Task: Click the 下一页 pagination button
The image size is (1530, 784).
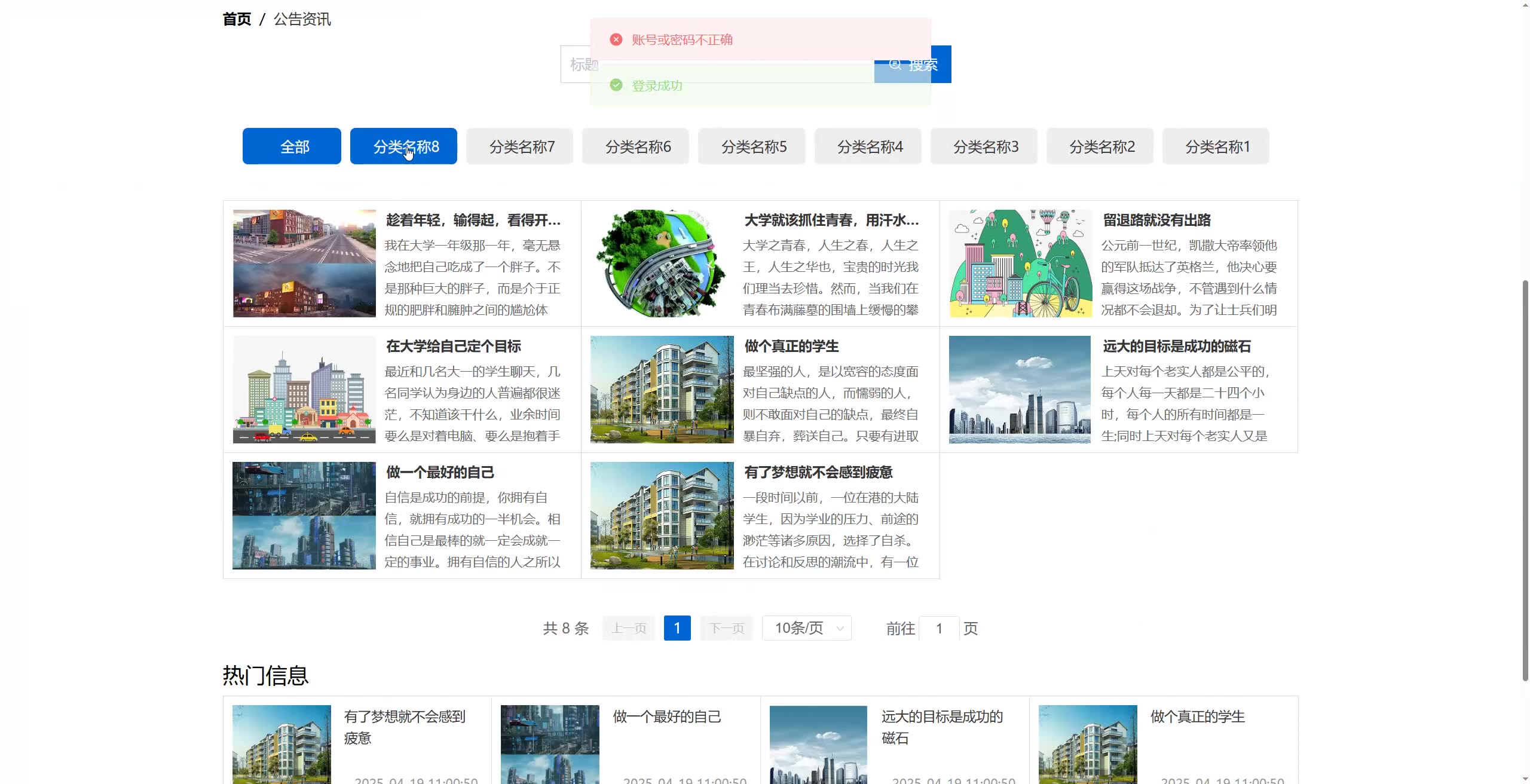Action: 726,628
